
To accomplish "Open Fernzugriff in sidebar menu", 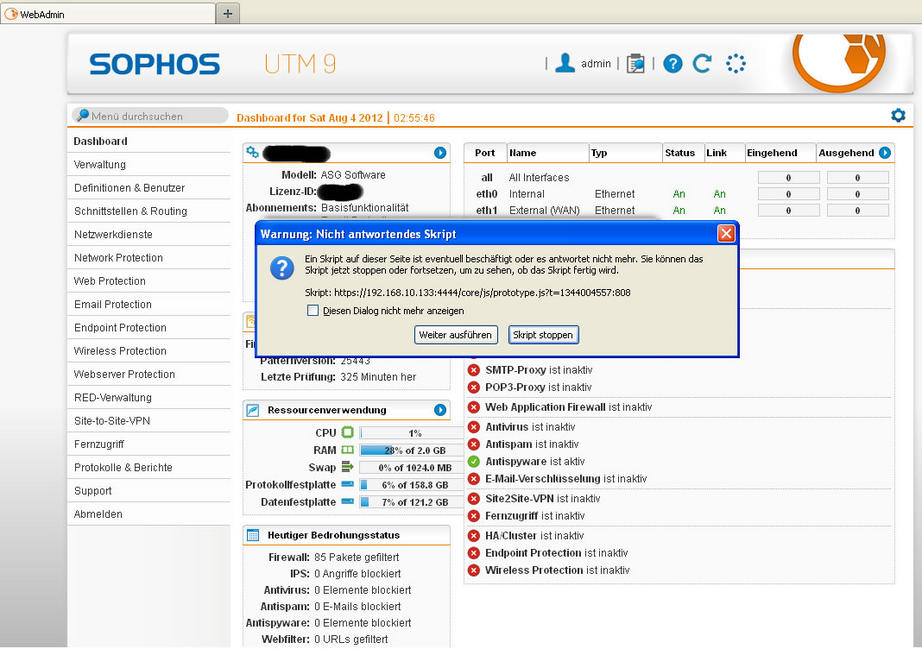I will tap(149, 444).
